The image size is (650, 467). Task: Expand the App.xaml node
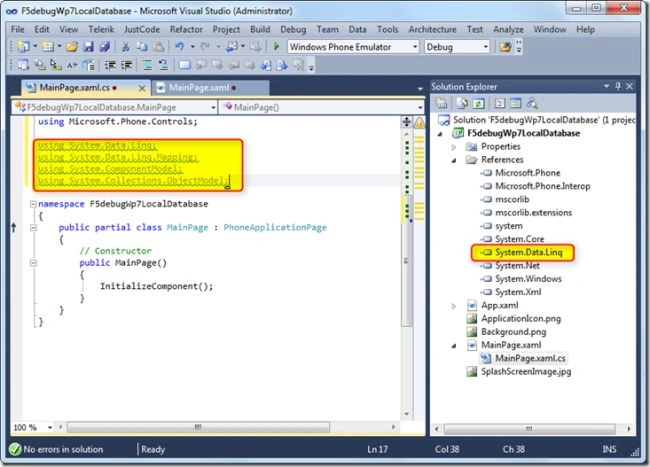pyautogui.click(x=454, y=306)
